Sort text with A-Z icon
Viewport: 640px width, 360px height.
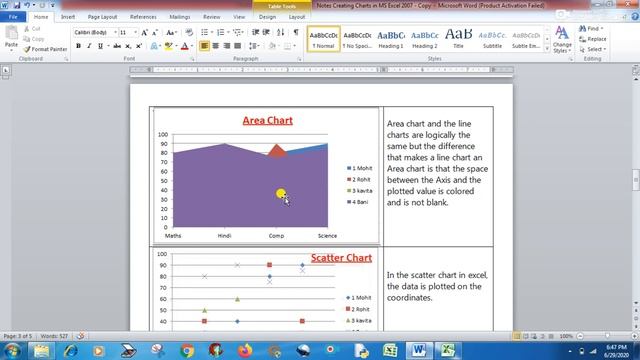pyautogui.click(x=280, y=32)
